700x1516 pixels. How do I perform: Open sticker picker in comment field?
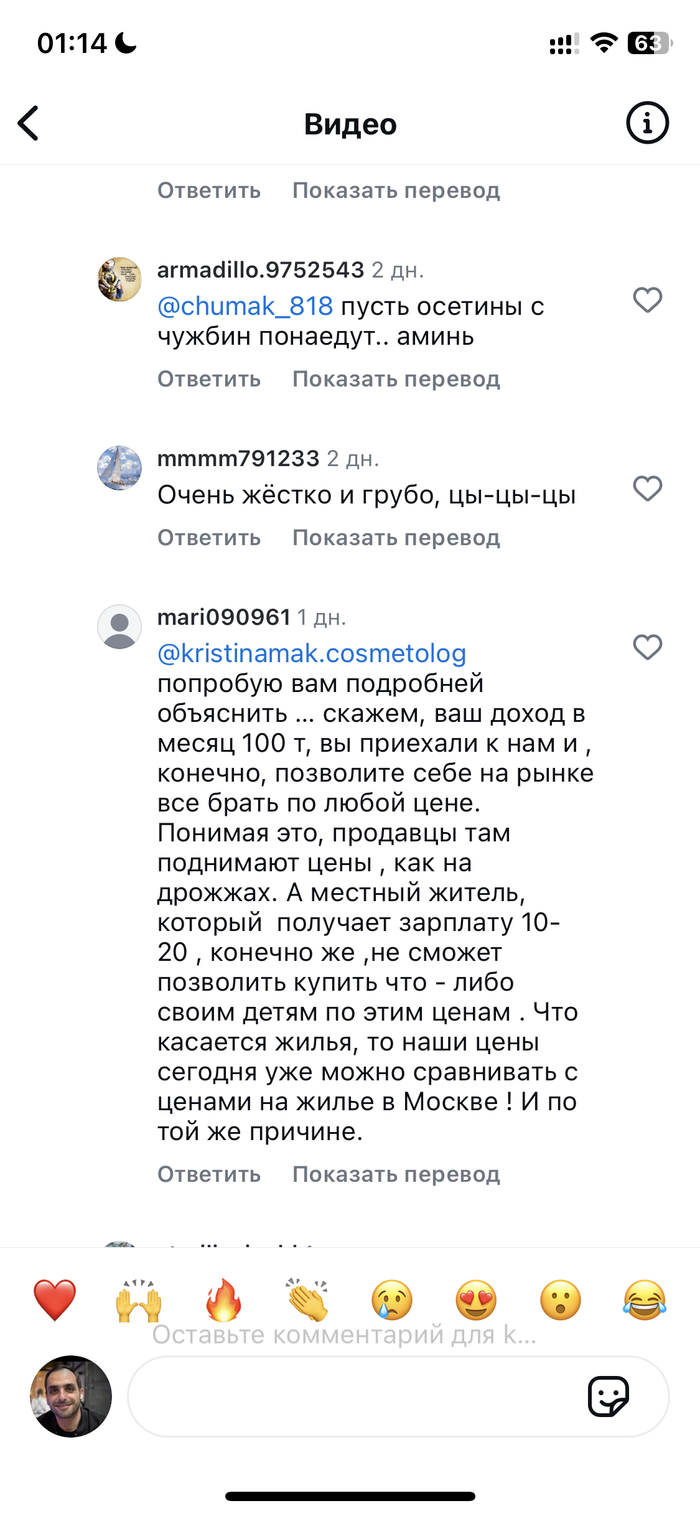click(608, 1397)
